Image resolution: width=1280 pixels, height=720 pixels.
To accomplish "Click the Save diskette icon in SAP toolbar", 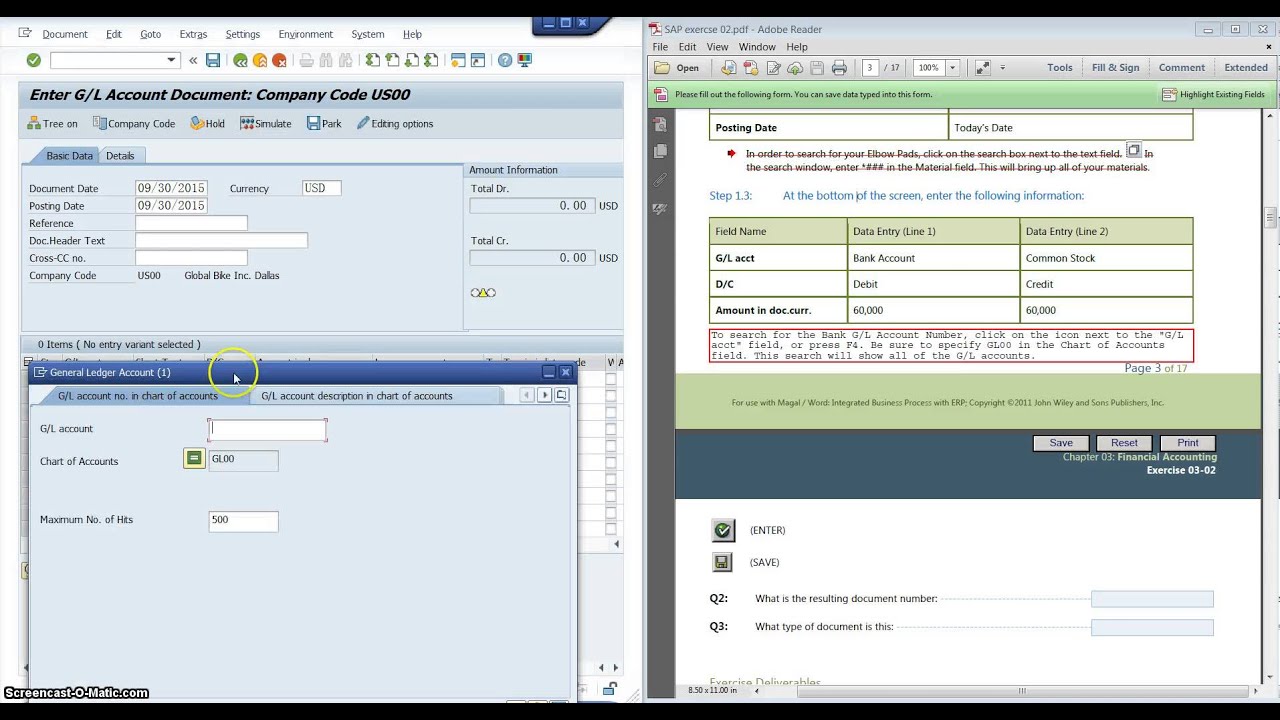I will click(x=213, y=61).
